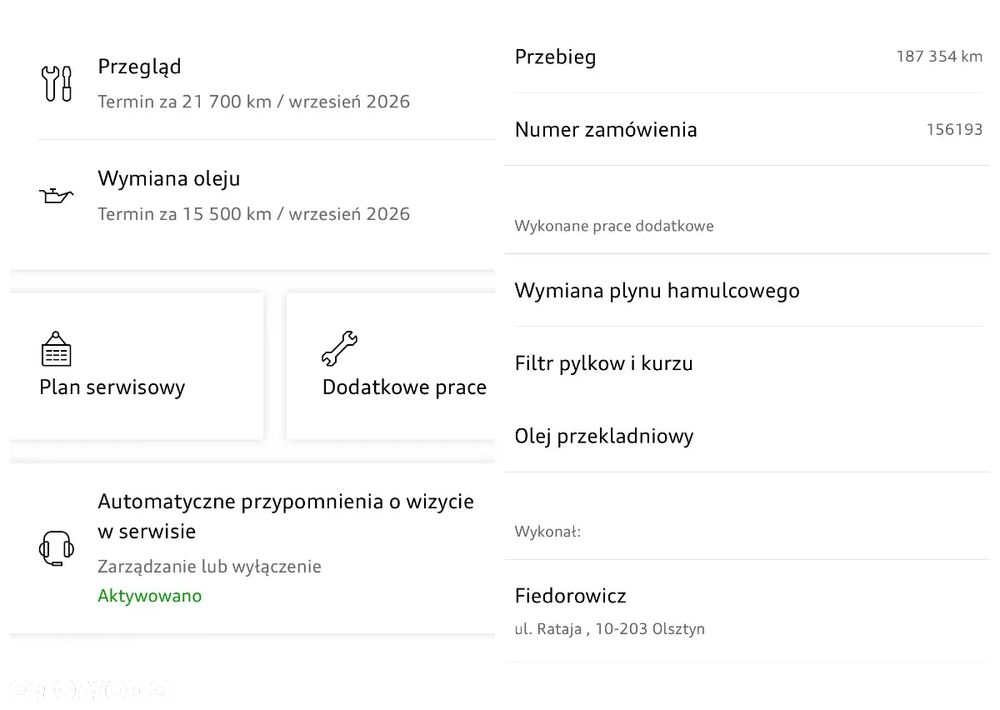Select Filtr pylkow i kurzu item
1000x710 pixels.
click(604, 364)
